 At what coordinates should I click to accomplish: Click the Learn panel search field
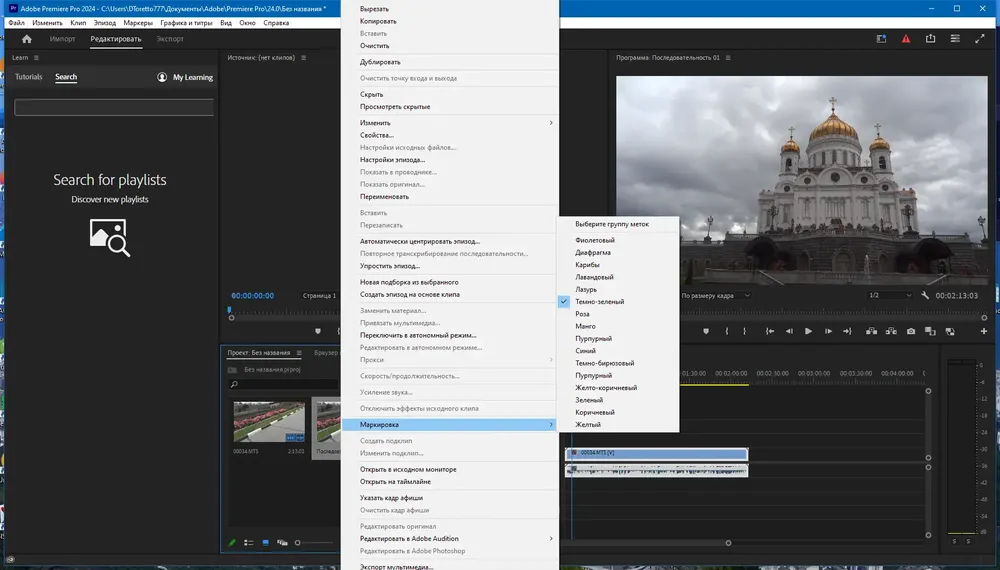[x=114, y=107]
